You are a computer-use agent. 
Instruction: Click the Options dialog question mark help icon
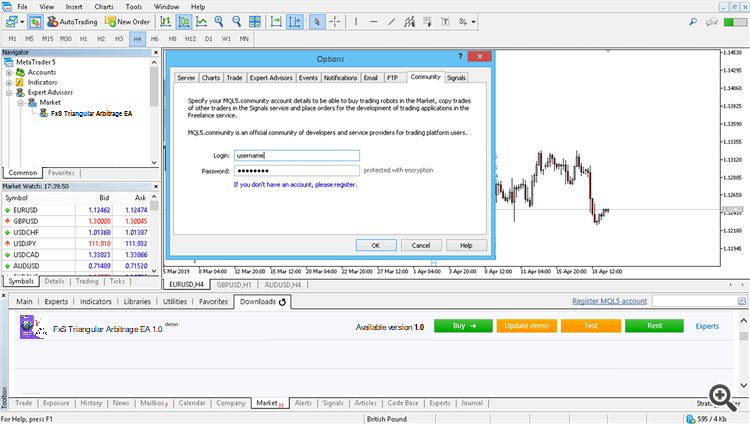460,56
